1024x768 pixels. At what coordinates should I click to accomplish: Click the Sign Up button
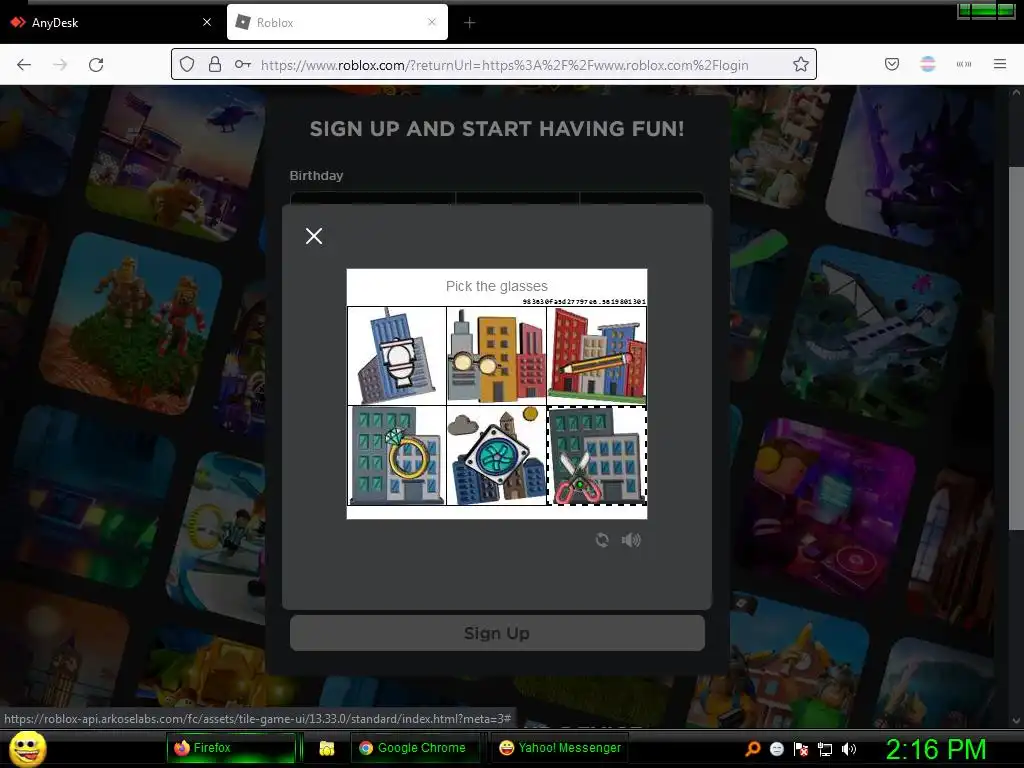pos(498,633)
